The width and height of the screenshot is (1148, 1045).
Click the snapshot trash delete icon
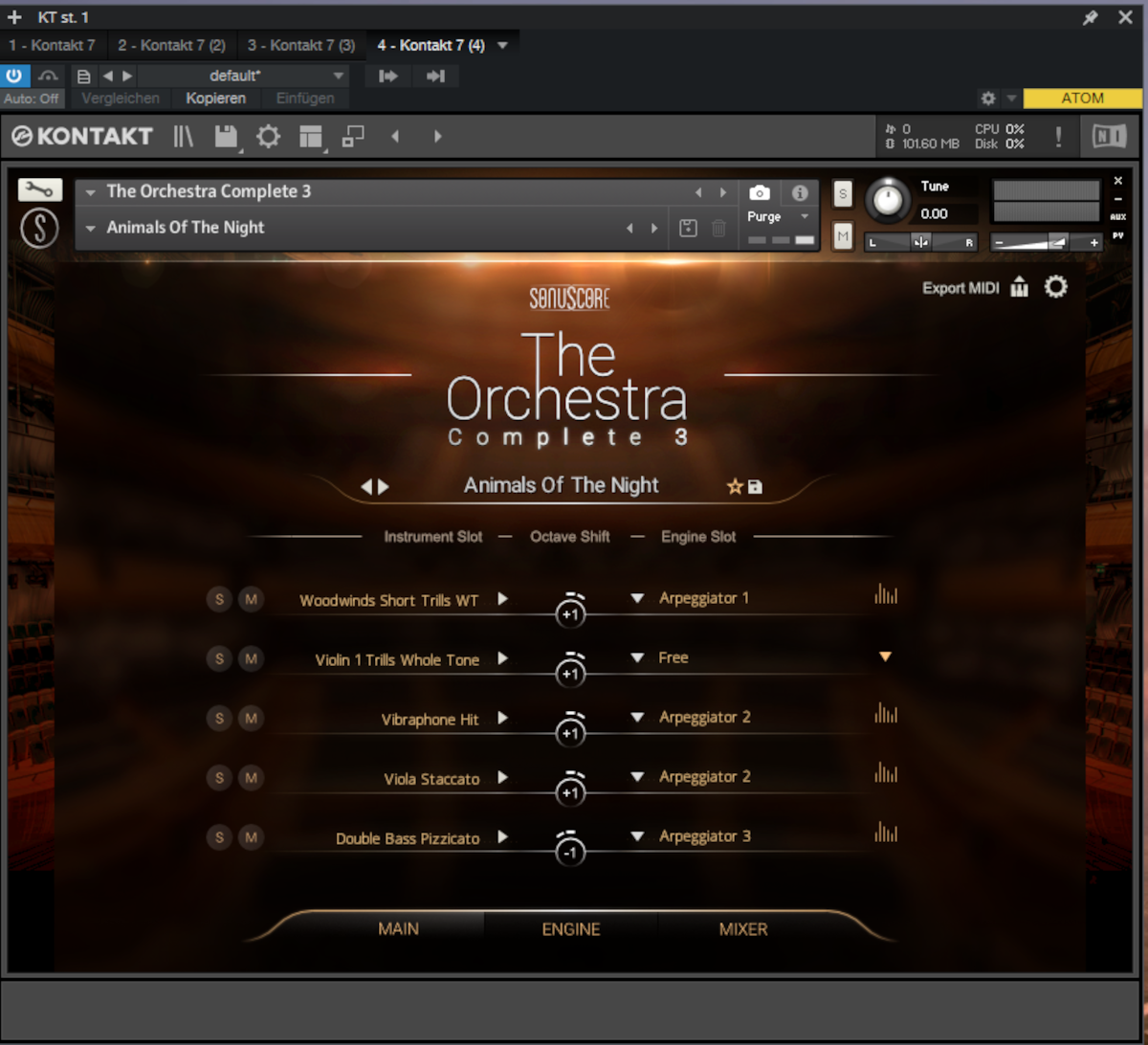719,229
